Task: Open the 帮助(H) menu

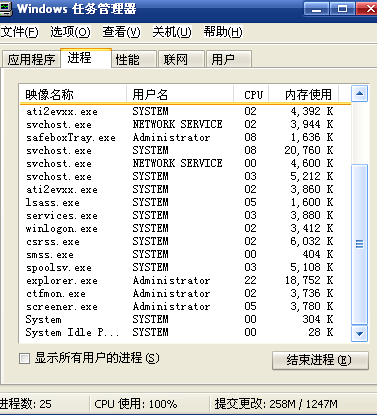Action: click(223, 32)
